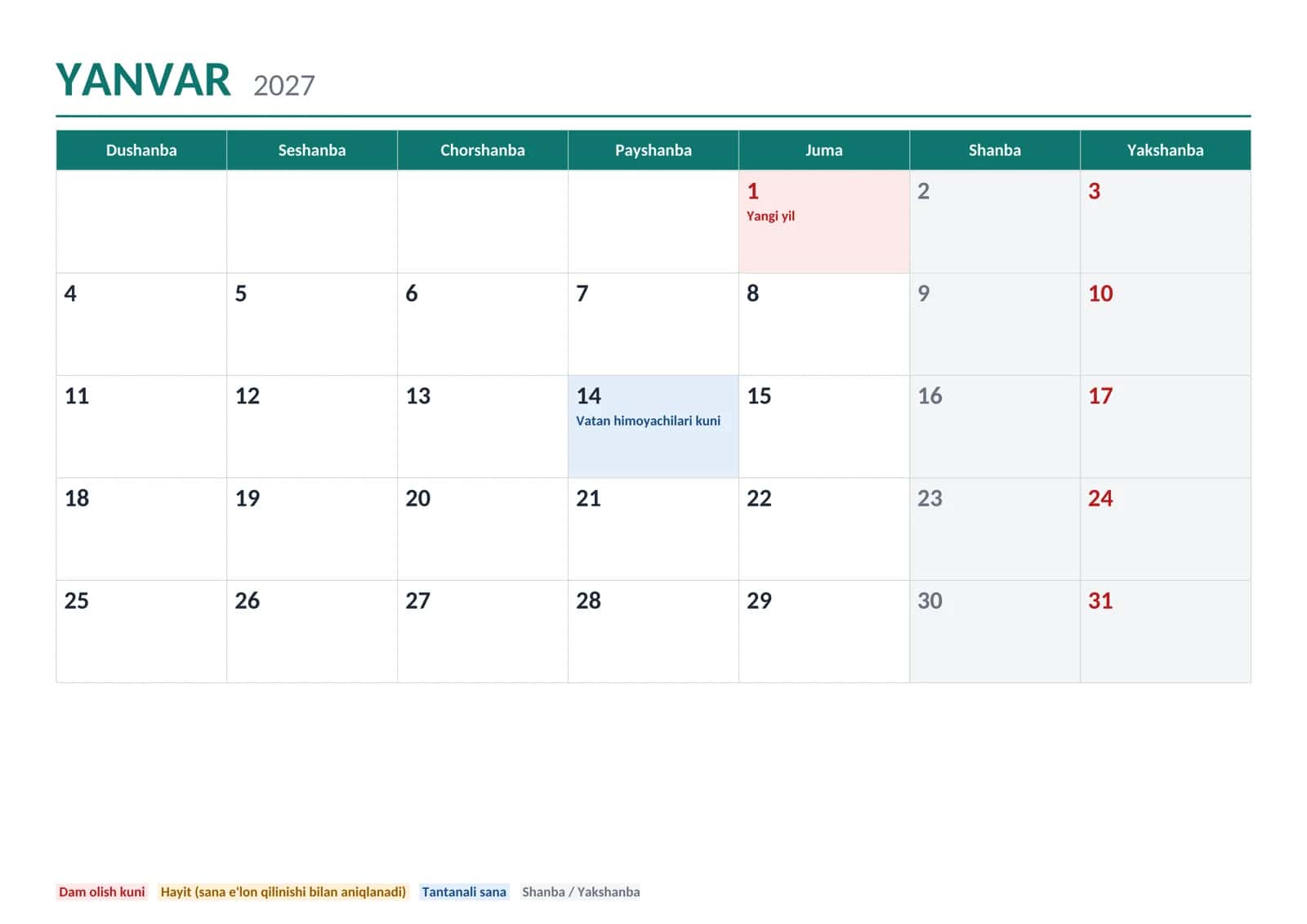This screenshot has width=1307, height=924.
Task: Click date 8 under Juma
Action: coord(753,293)
